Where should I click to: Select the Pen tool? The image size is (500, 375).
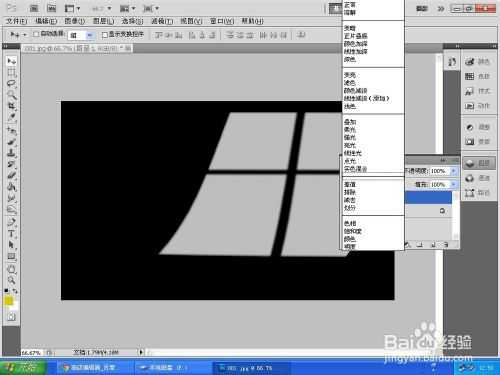pos(11,222)
